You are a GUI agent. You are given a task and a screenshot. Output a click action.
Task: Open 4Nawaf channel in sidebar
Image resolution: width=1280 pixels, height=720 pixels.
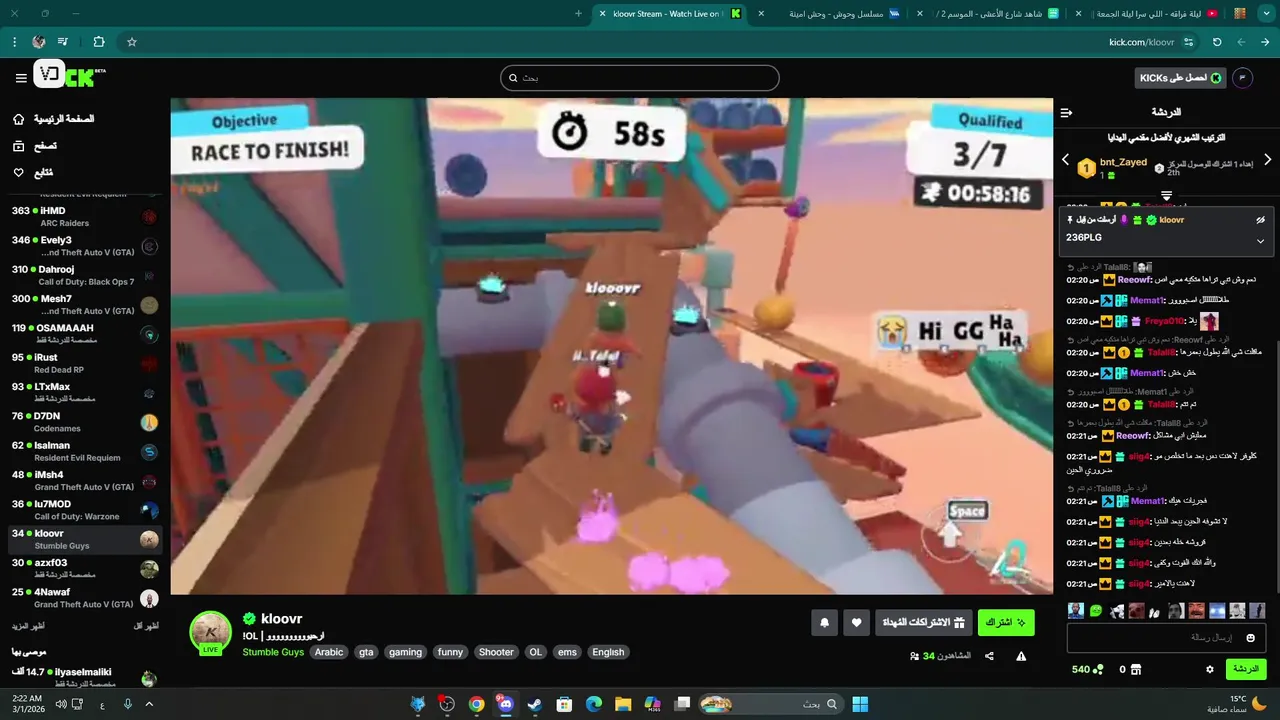point(84,598)
